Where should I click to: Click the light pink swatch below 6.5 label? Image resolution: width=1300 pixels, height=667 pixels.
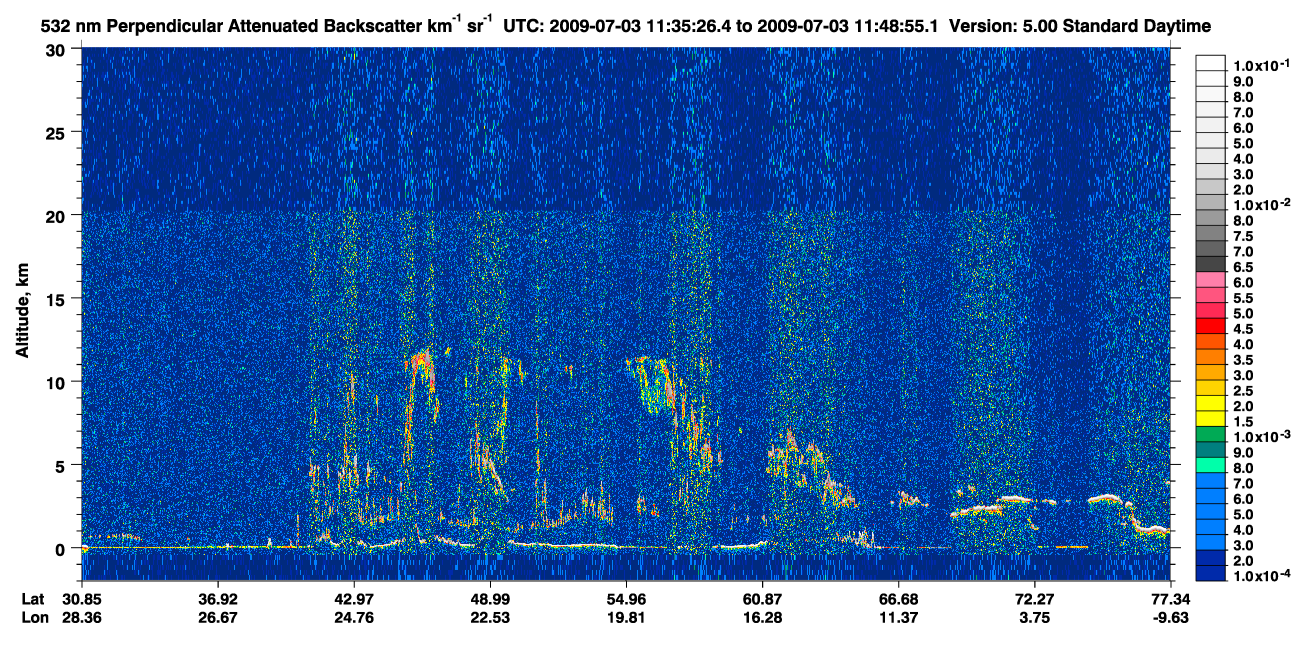click(1210, 280)
